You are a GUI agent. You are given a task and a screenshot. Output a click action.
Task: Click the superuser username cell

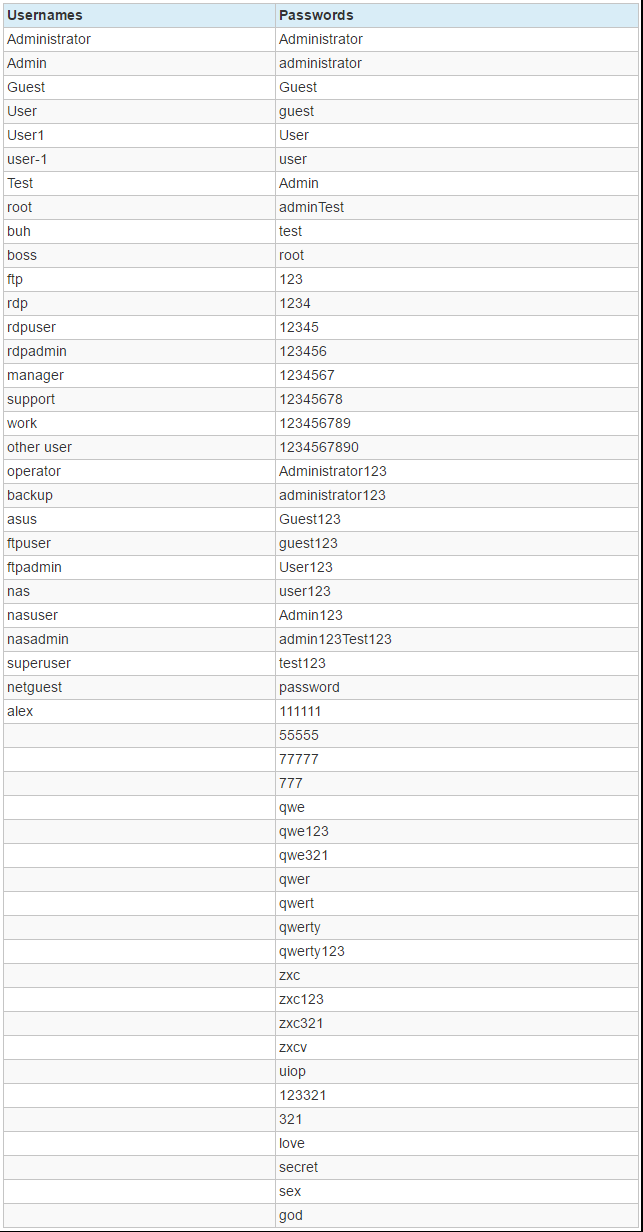coord(39,663)
